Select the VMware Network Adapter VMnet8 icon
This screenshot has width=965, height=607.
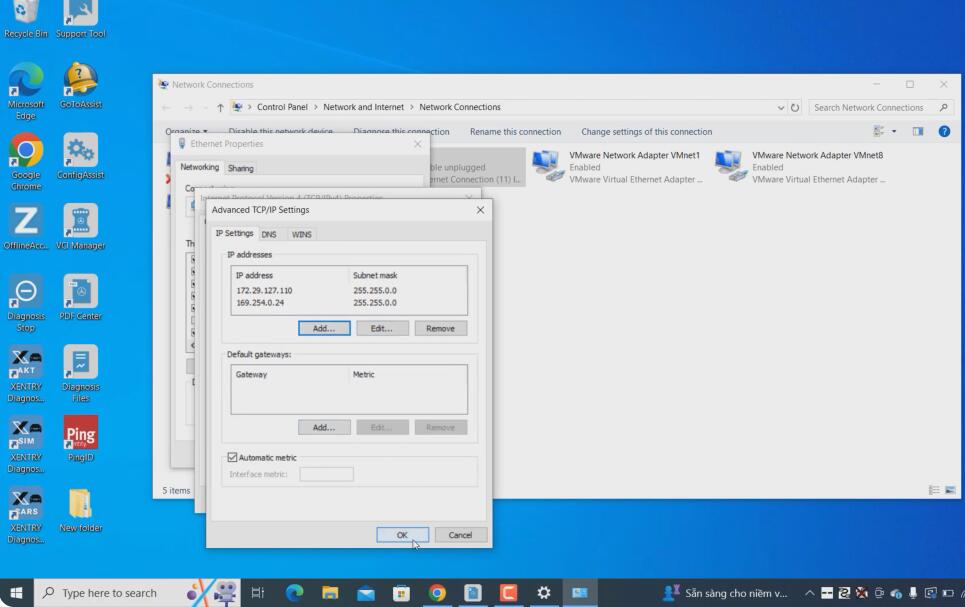[x=731, y=166]
